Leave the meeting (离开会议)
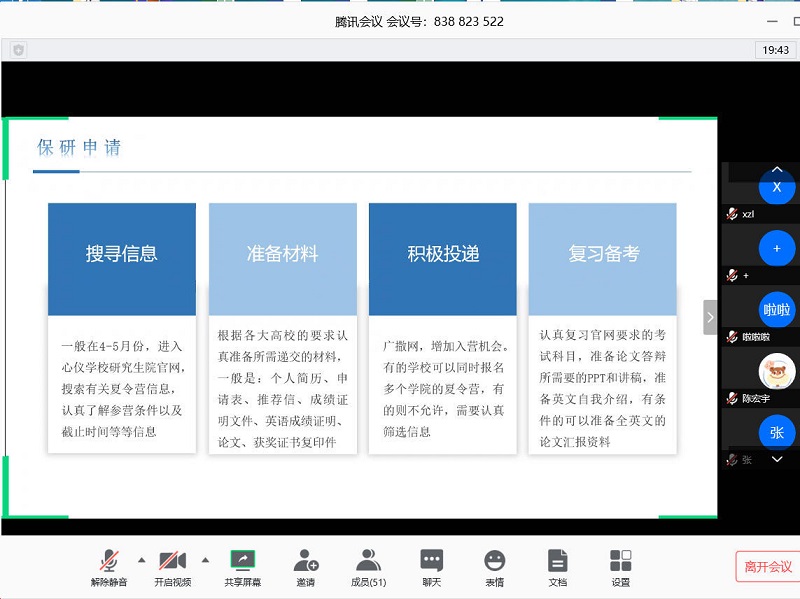Screen dimensions: 800x599 coord(767,567)
